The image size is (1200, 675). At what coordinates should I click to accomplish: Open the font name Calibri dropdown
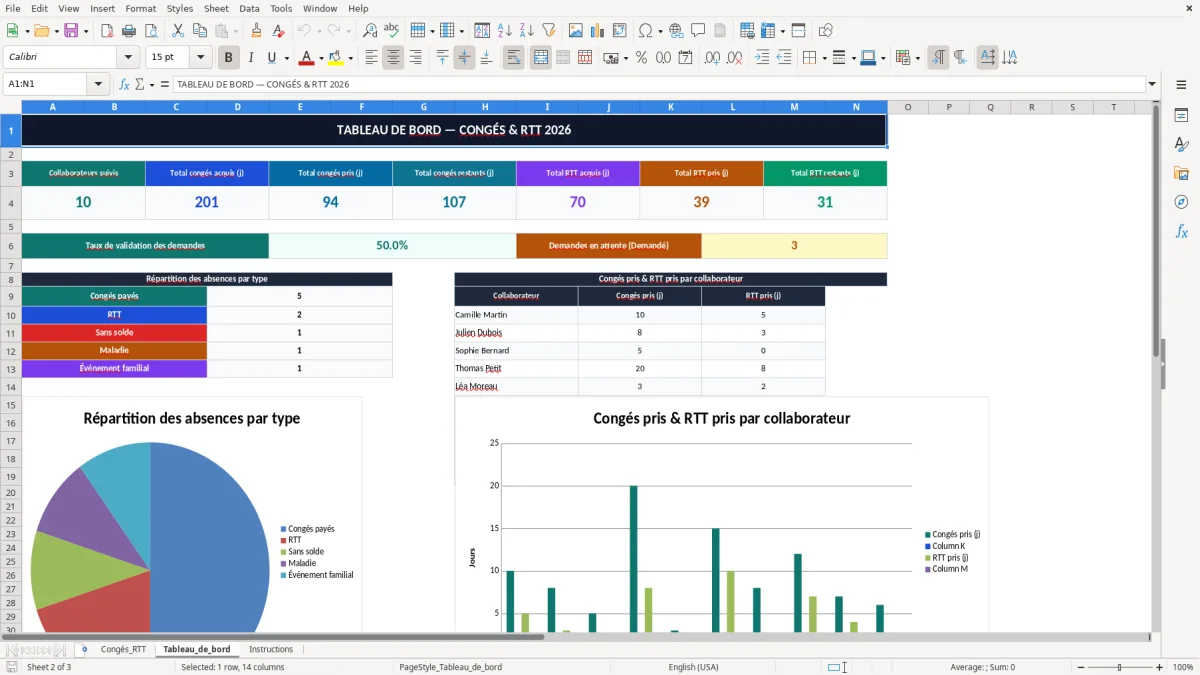128,58
